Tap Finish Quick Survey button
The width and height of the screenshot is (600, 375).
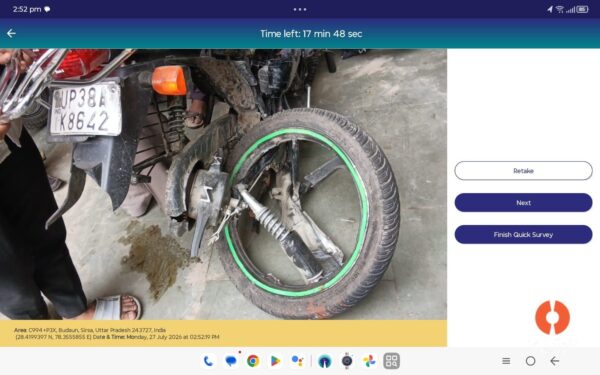click(523, 235)
